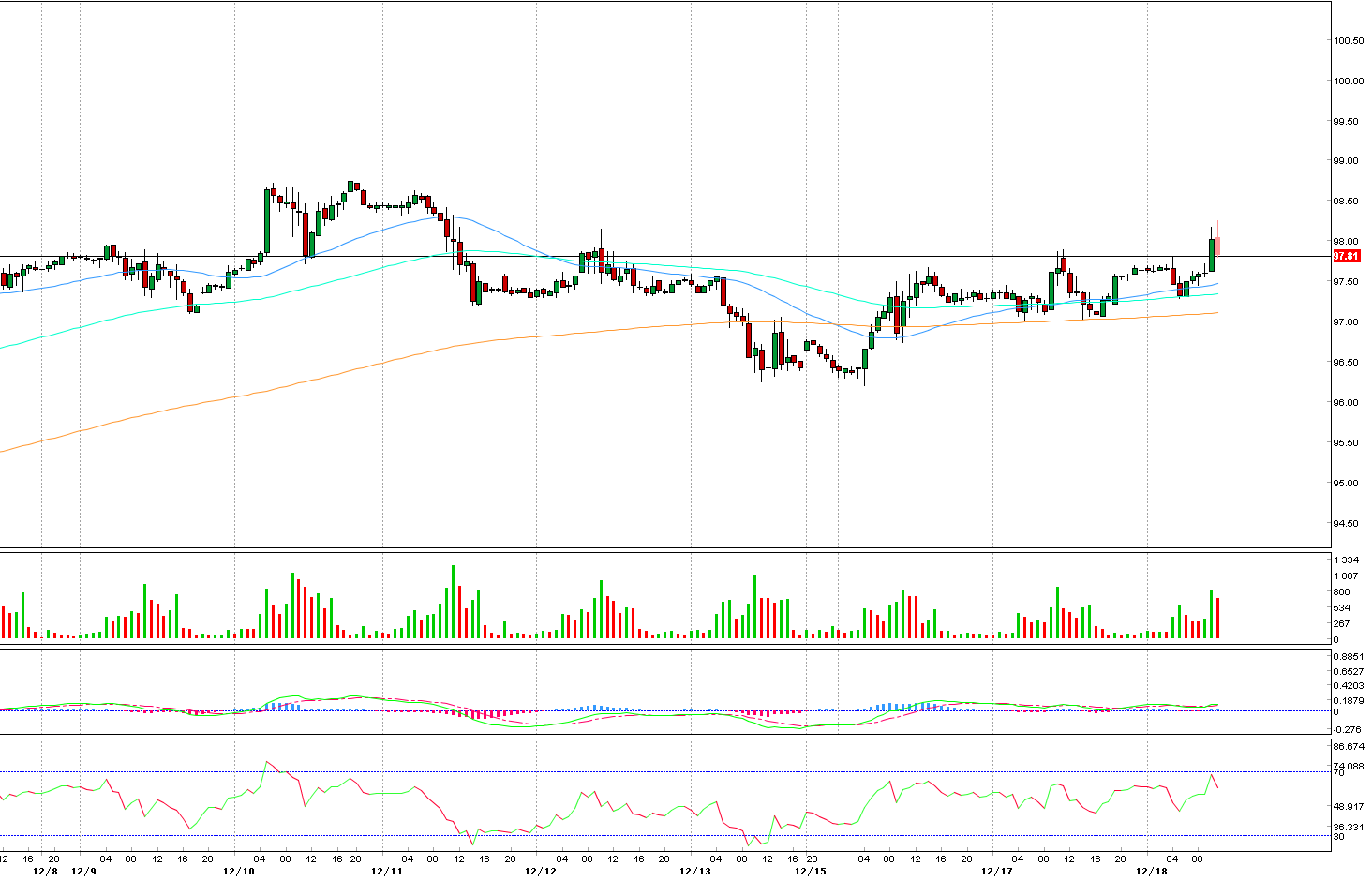Select the 0.6527 MACD scale label
Viewport: 1372px width, 881px height.
click(1349, 671)
